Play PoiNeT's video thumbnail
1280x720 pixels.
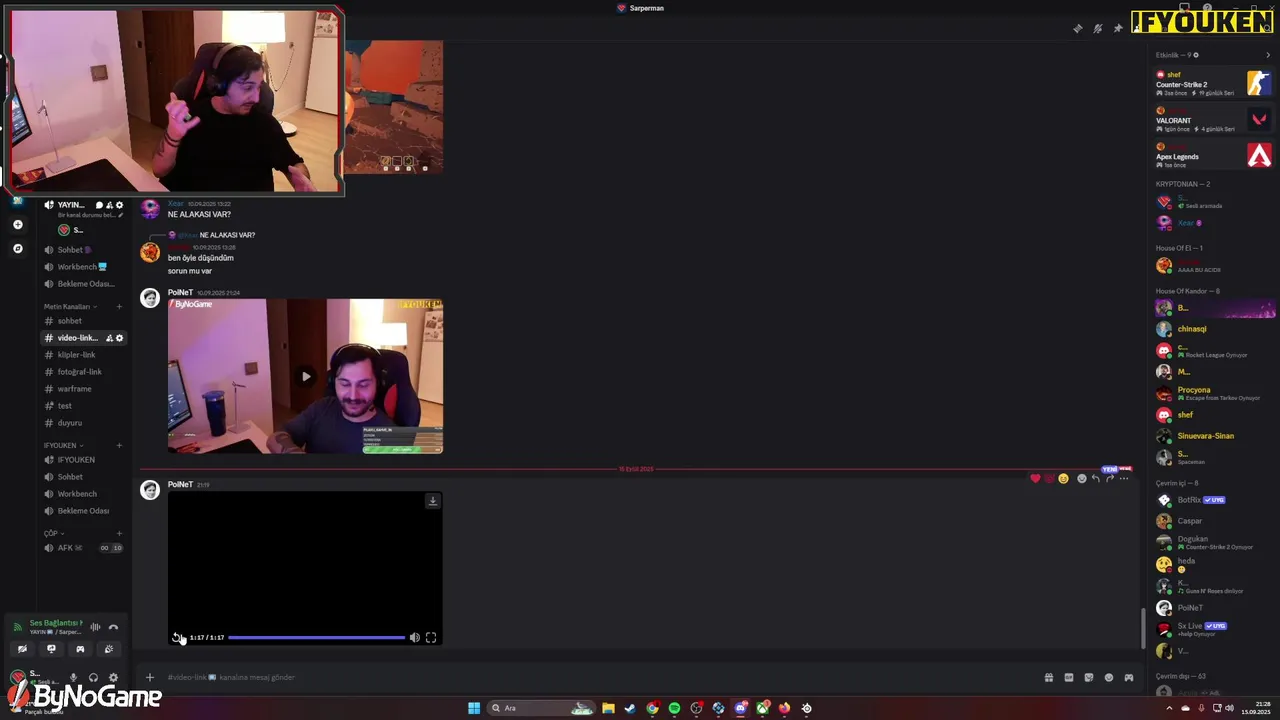[305, 376]
